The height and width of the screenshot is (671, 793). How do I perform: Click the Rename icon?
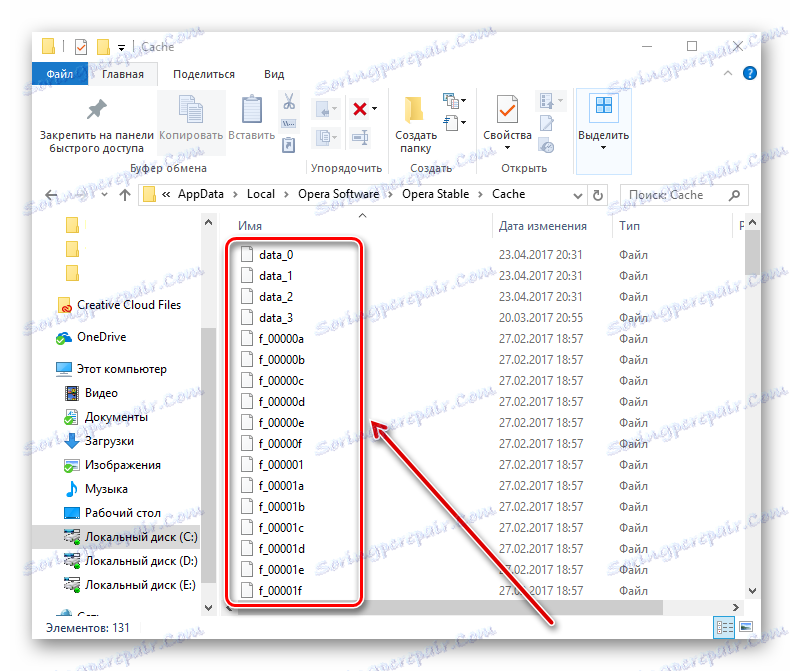click(360, 137)
